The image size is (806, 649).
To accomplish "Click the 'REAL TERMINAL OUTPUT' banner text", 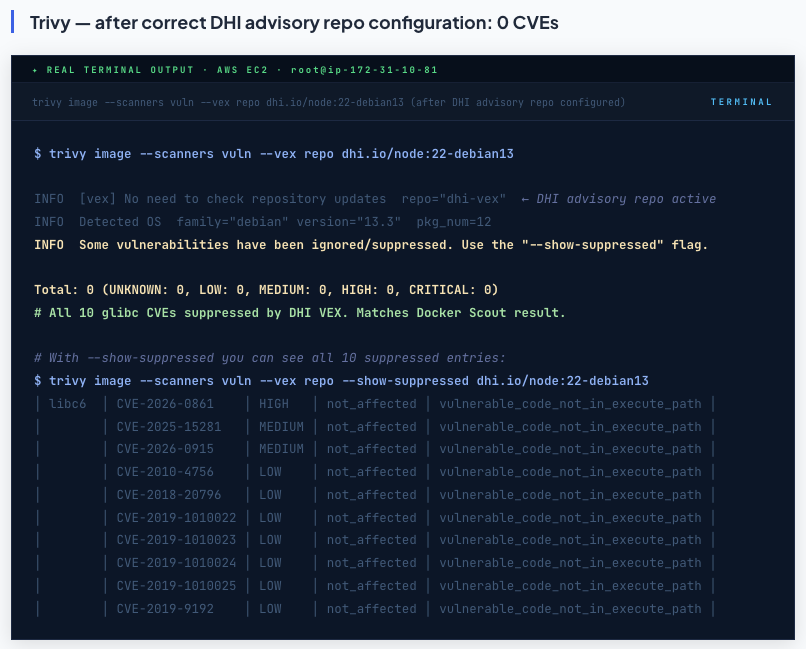I will tap(120, 70).
